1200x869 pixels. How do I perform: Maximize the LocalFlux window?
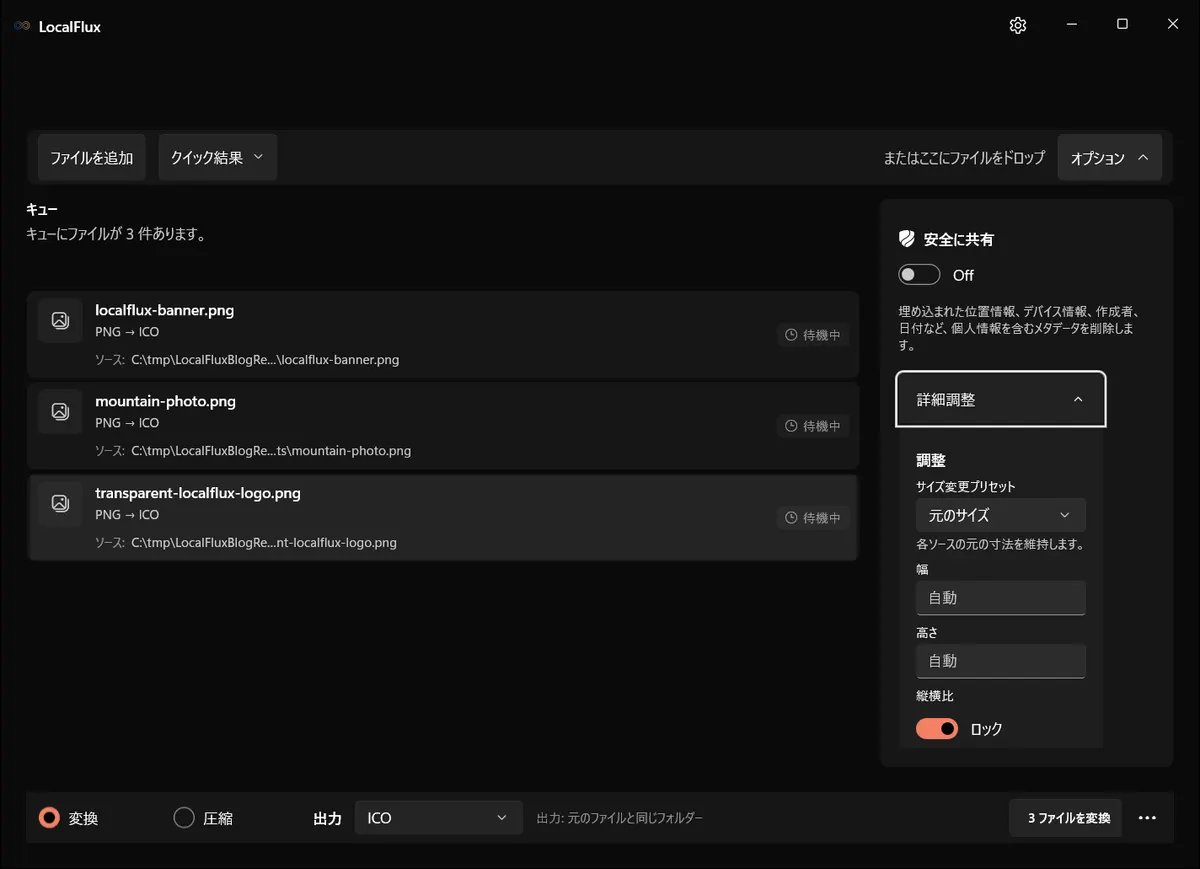[x=1122, y=25]
